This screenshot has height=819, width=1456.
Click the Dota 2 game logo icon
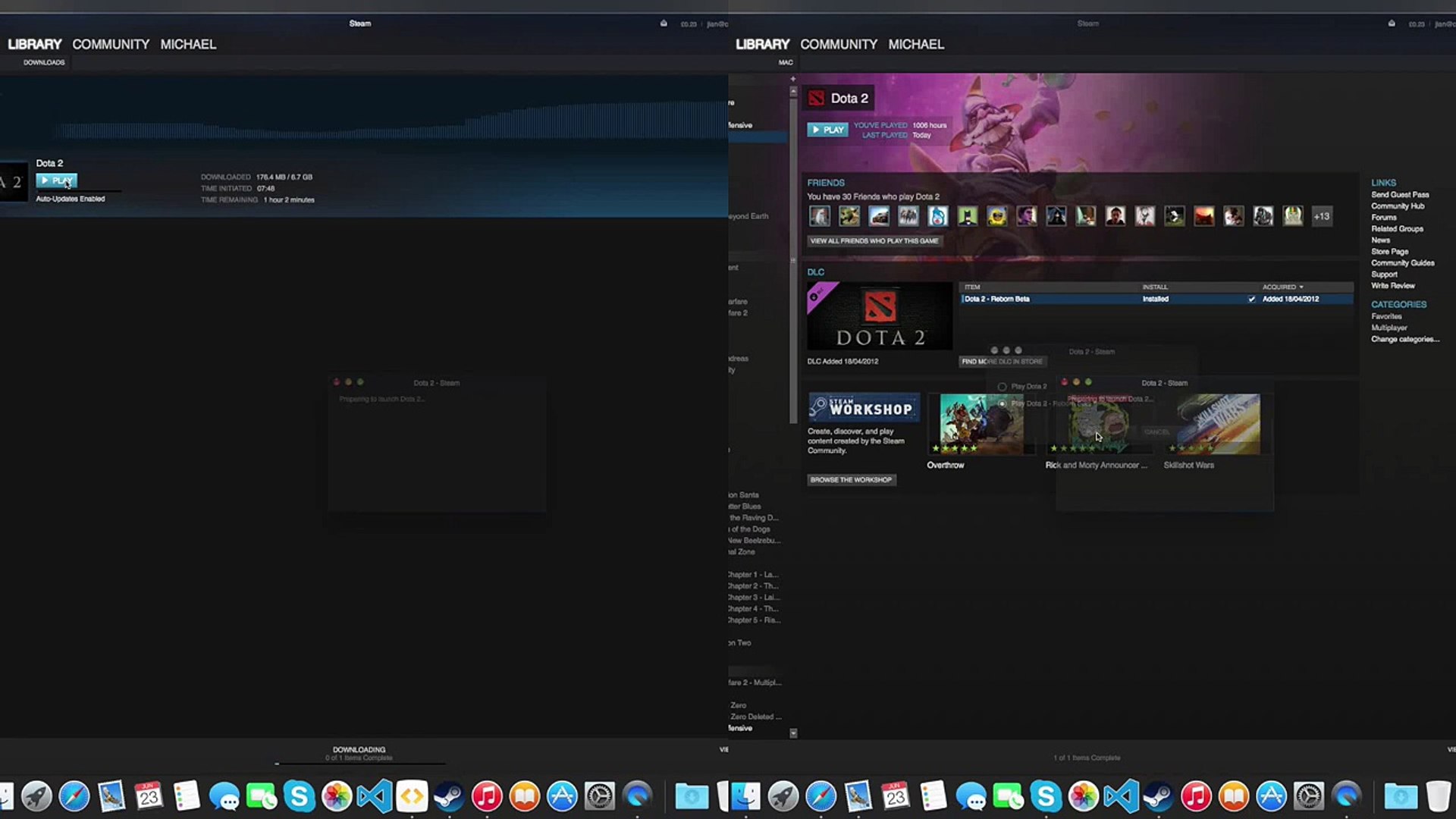pyautogui.click(x=816, y=98)
